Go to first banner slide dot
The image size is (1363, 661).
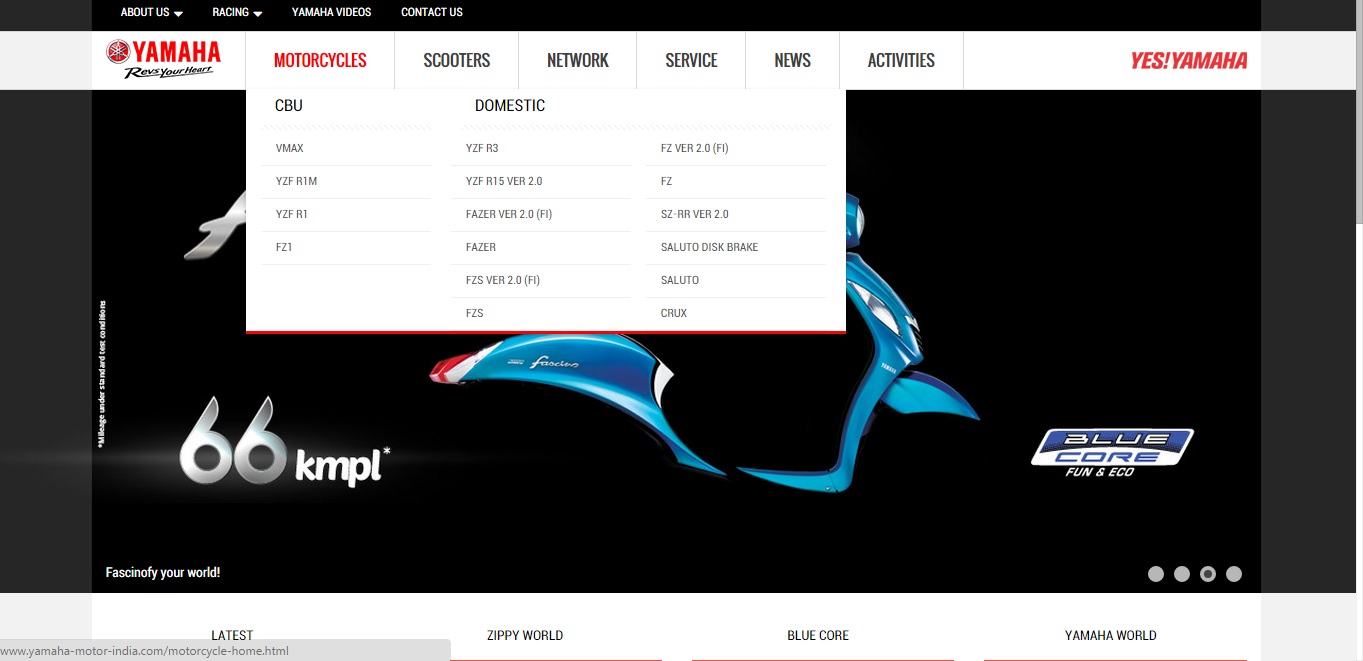(x=1156, y=574)
